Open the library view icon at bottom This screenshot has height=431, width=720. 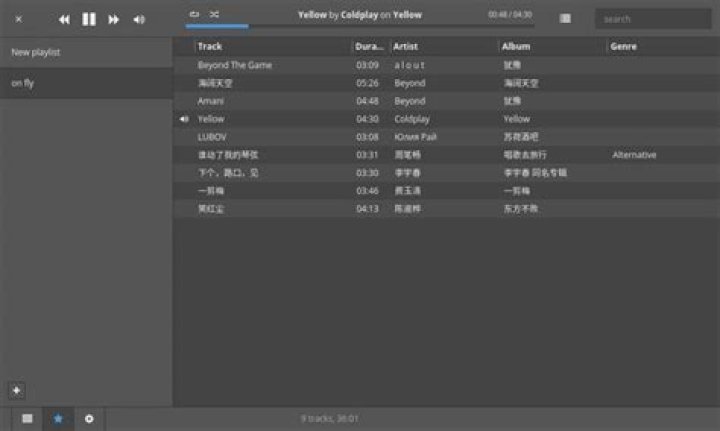point(28,419)
